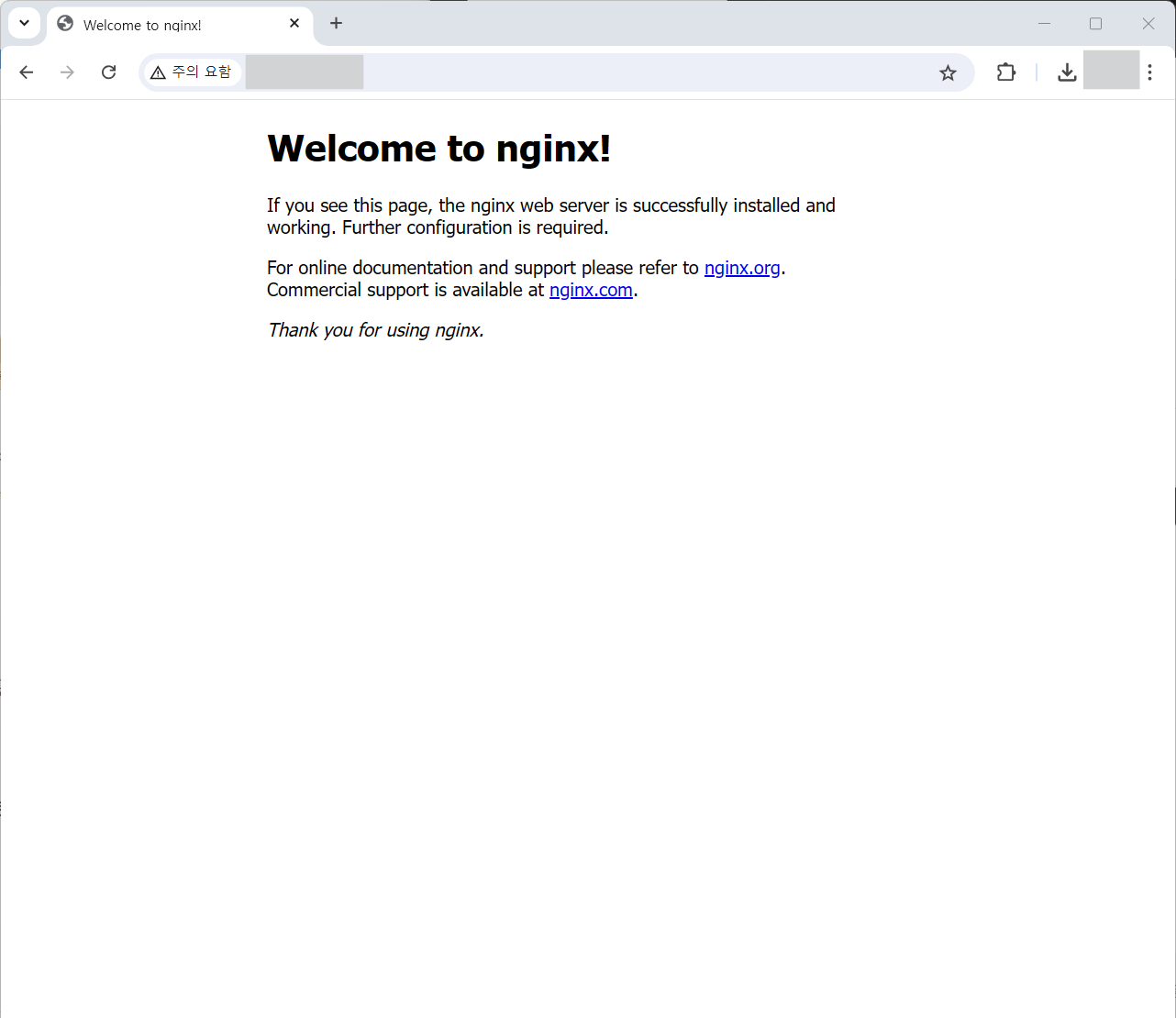Click the 주의 요함 security warning chip

point(193,72)
